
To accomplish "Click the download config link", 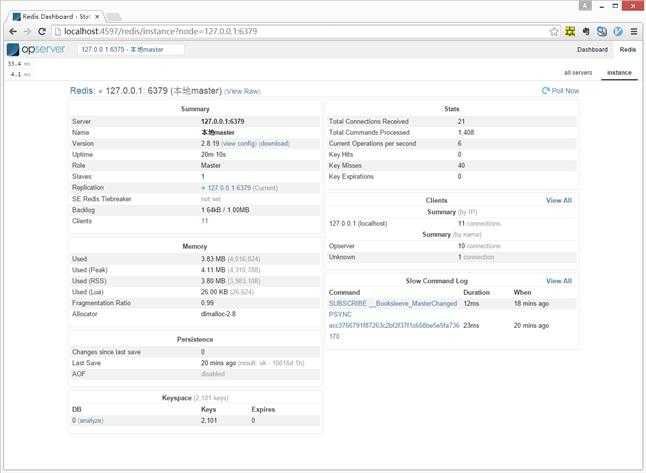I will coord(274,143).
